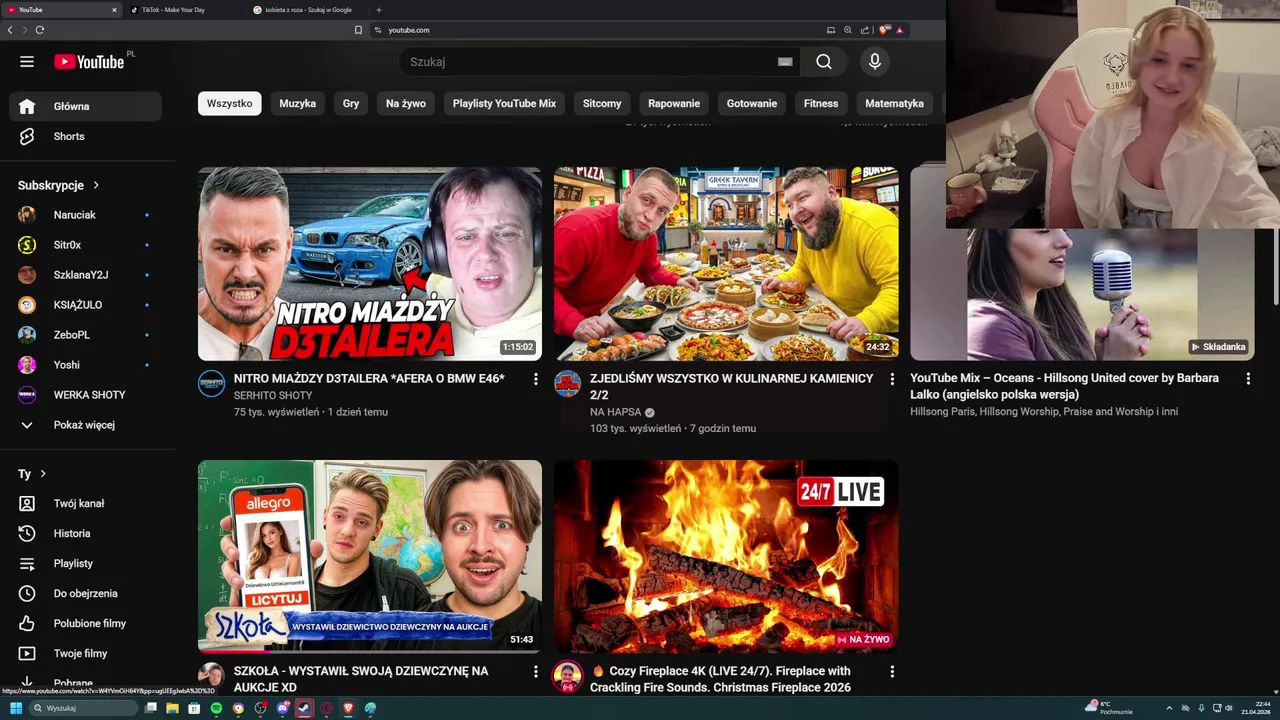Expand the Subskrypcje section chevron

96,185
